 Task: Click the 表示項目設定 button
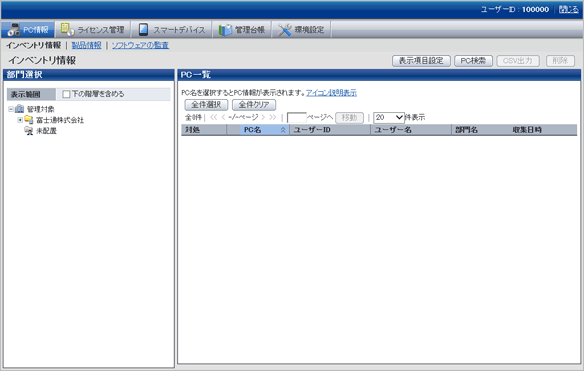click(x=421, y=61)
